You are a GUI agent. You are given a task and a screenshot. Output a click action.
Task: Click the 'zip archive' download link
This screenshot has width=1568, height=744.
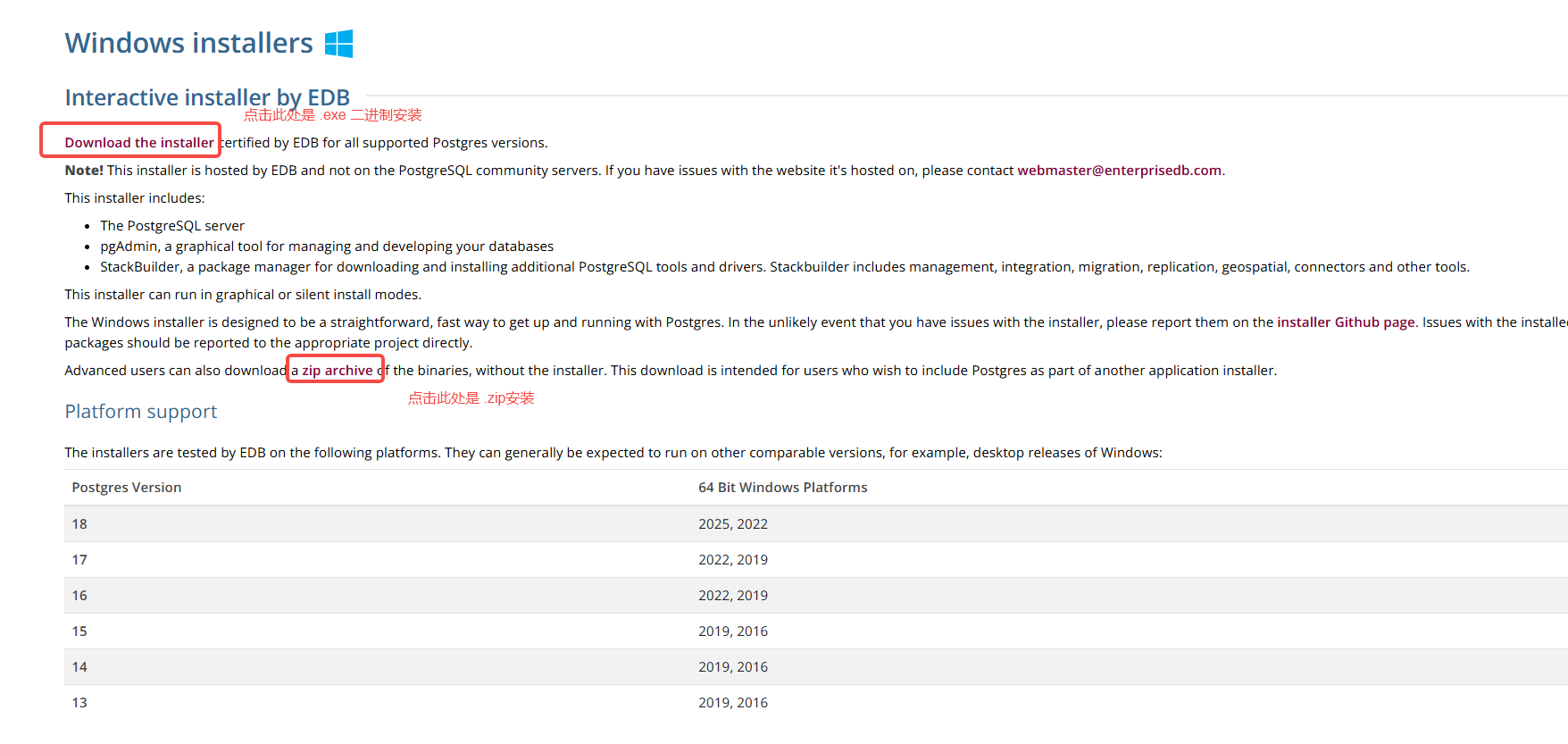(337, 371)
